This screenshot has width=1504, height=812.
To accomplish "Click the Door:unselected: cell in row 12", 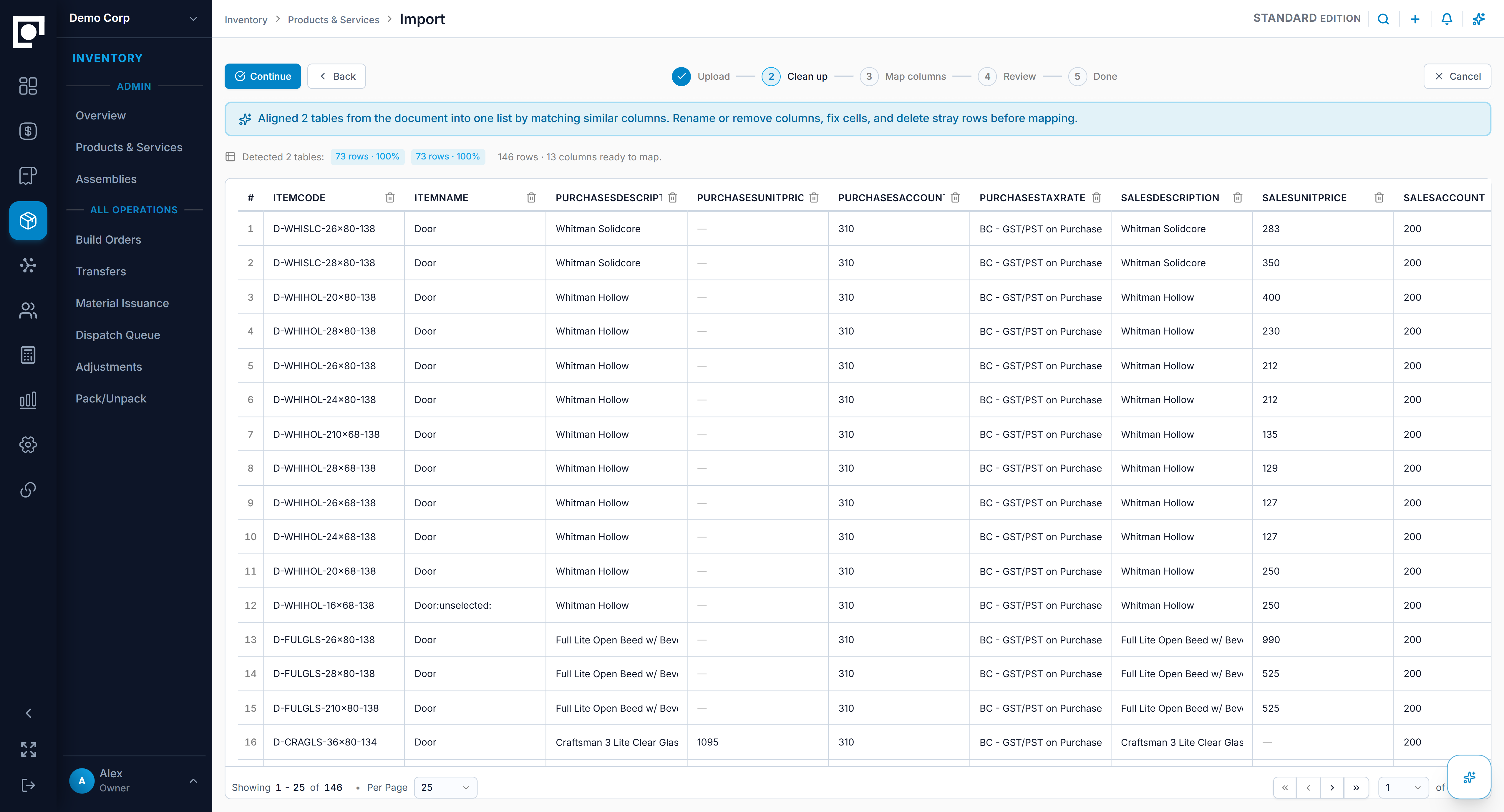I will tap(475, 605).
